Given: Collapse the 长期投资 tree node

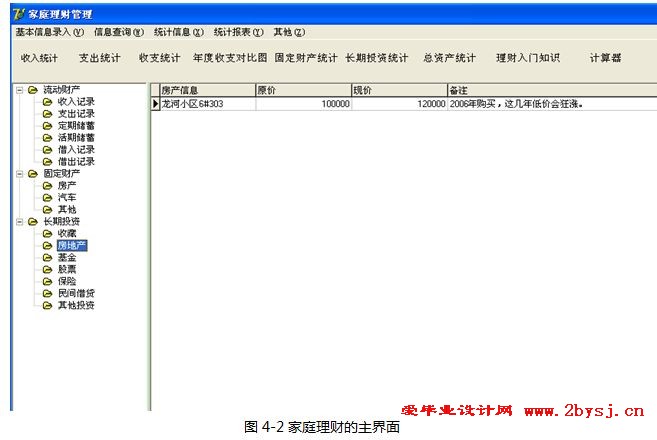Looking at the screenshot, I should tap(19, 222).
